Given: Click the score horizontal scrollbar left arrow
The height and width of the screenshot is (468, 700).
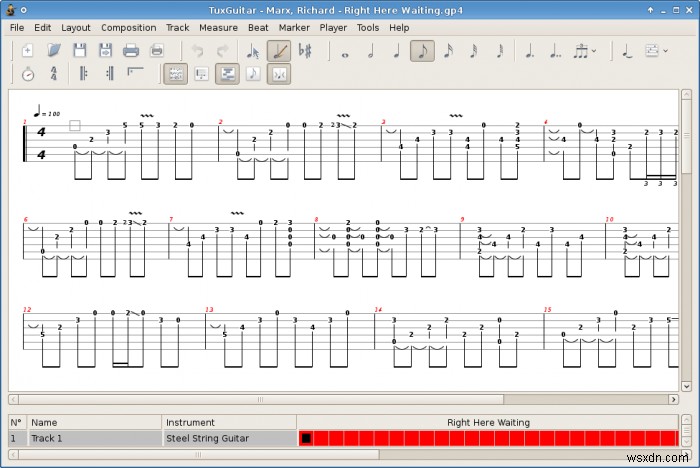Looking at the screenshot, I should [14, 399].
